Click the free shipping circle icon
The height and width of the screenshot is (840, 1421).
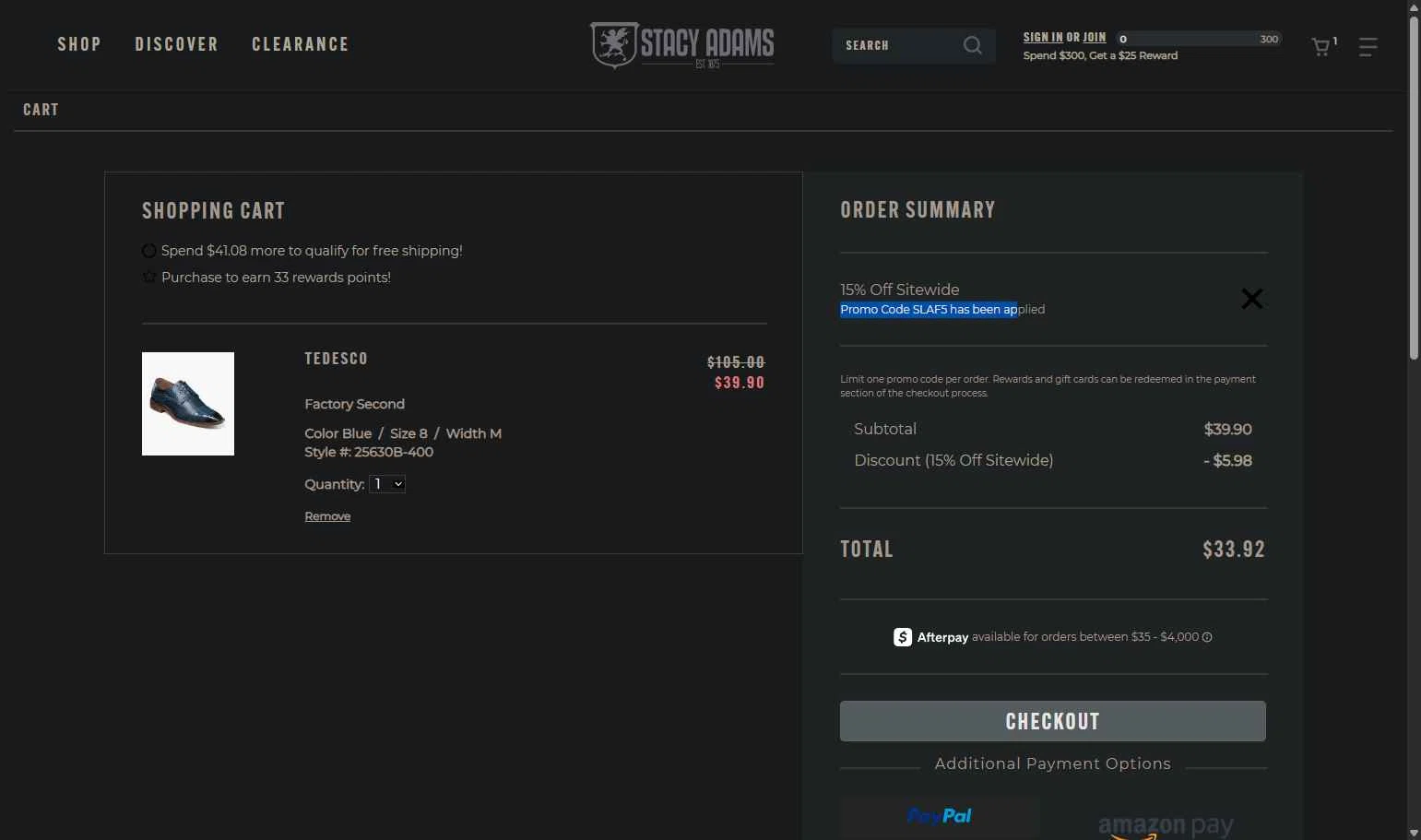click(148, 251)
